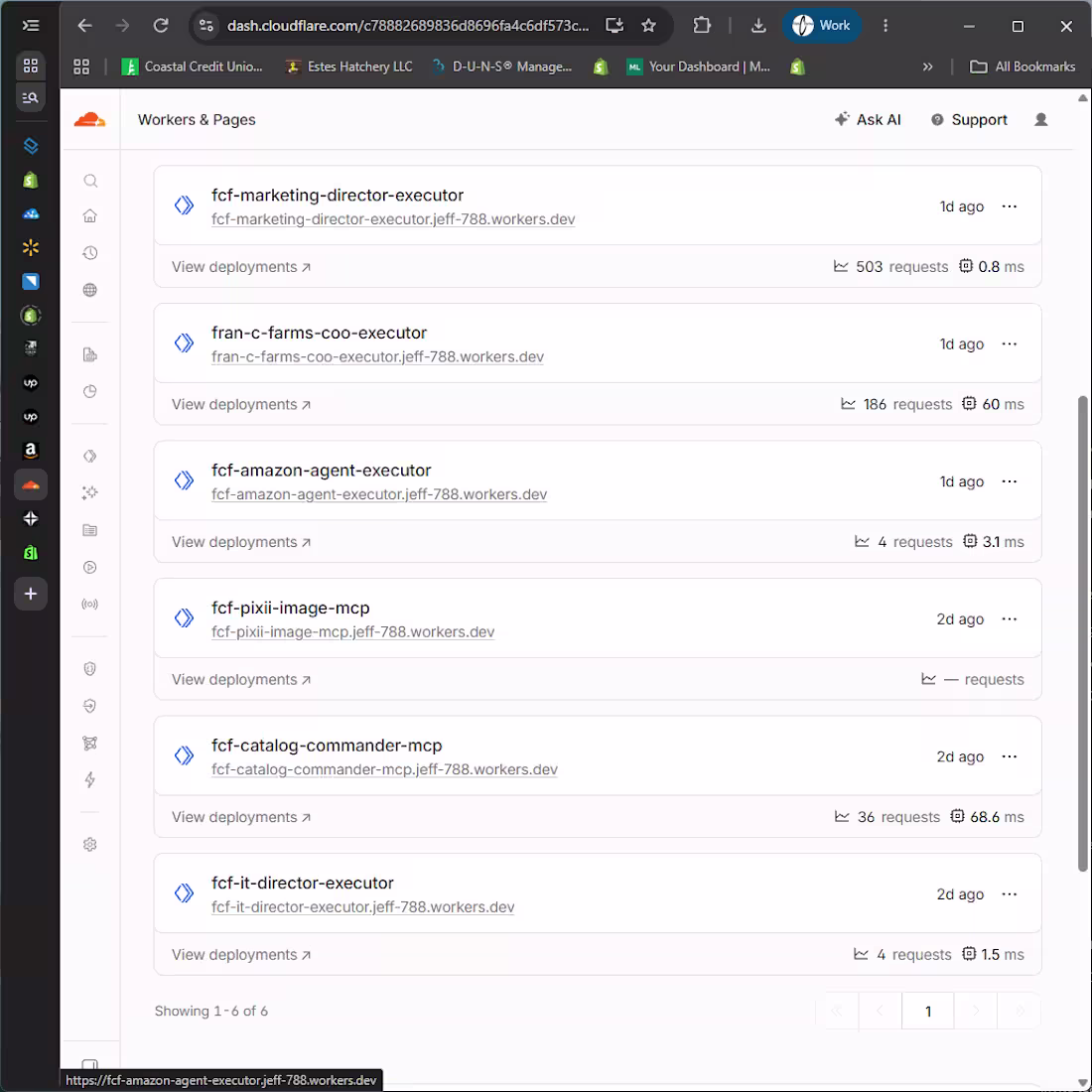Open the three-dot menu for fcf-amazon-agent-executor
This screenshot has width=1092, height=1092.
pos(1010,481)
